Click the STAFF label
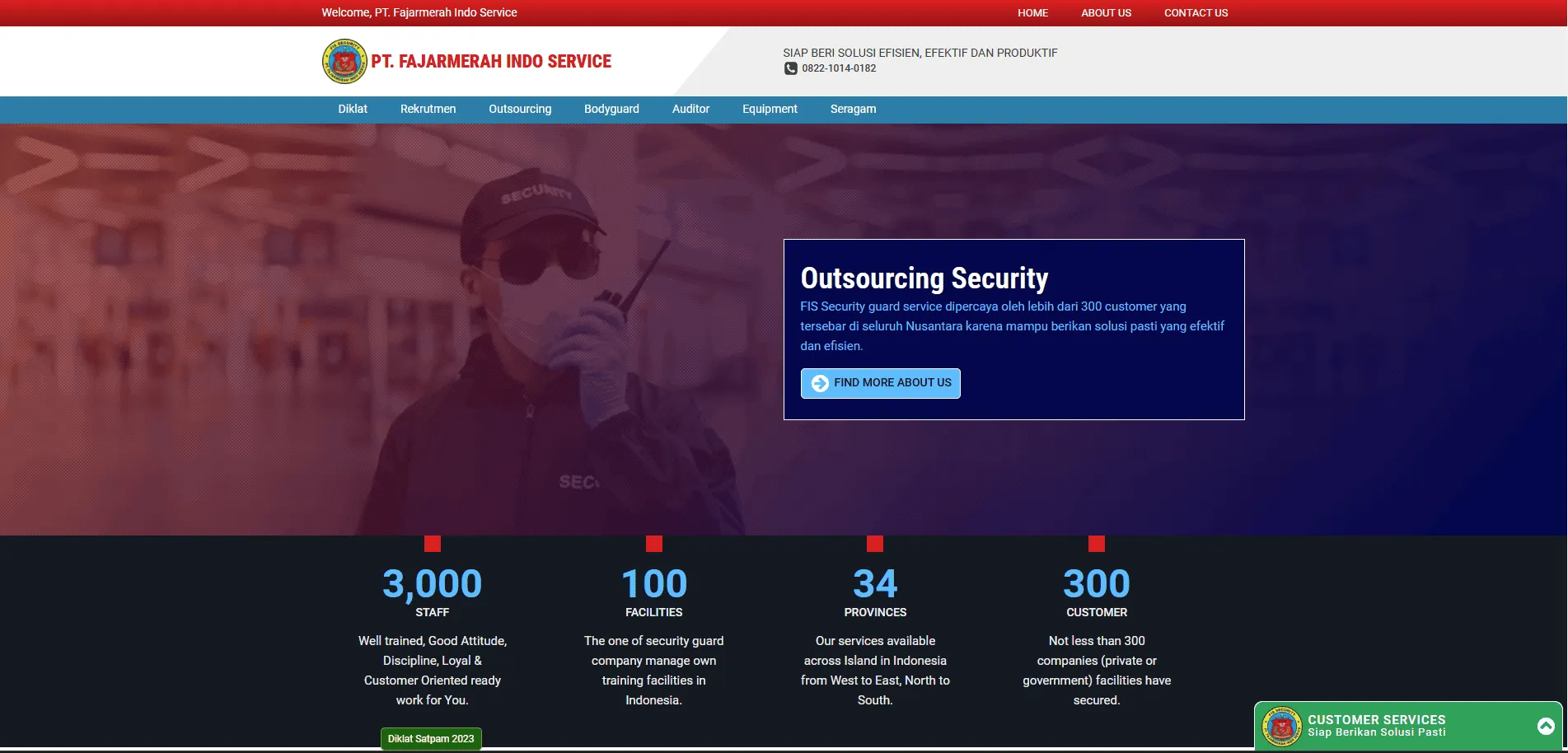 (x=432, y=613)
